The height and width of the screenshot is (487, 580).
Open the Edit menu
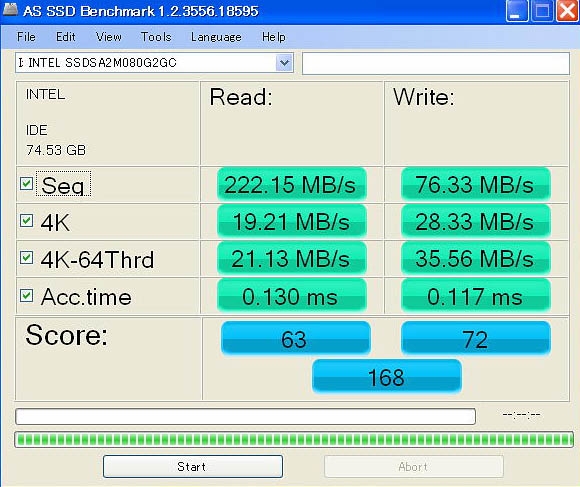click(65, 37)
